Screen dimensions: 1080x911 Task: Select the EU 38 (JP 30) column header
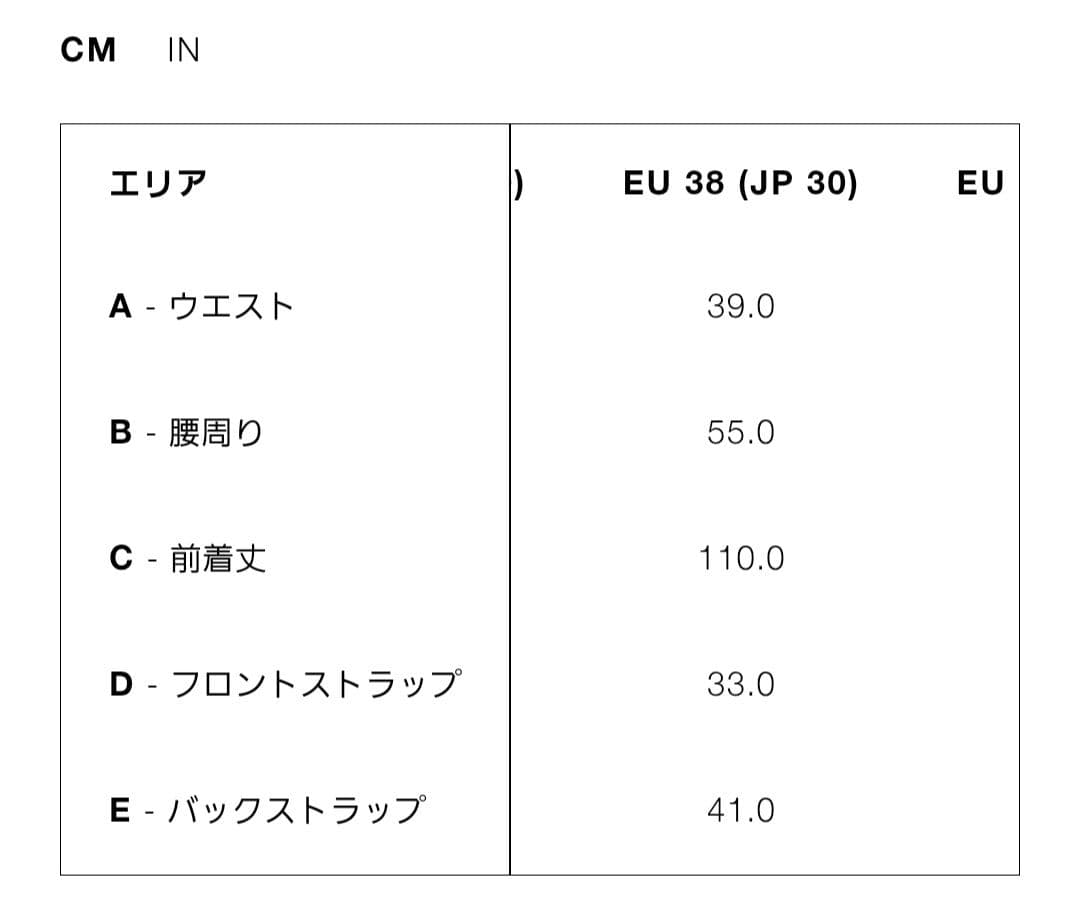(740, 184)
